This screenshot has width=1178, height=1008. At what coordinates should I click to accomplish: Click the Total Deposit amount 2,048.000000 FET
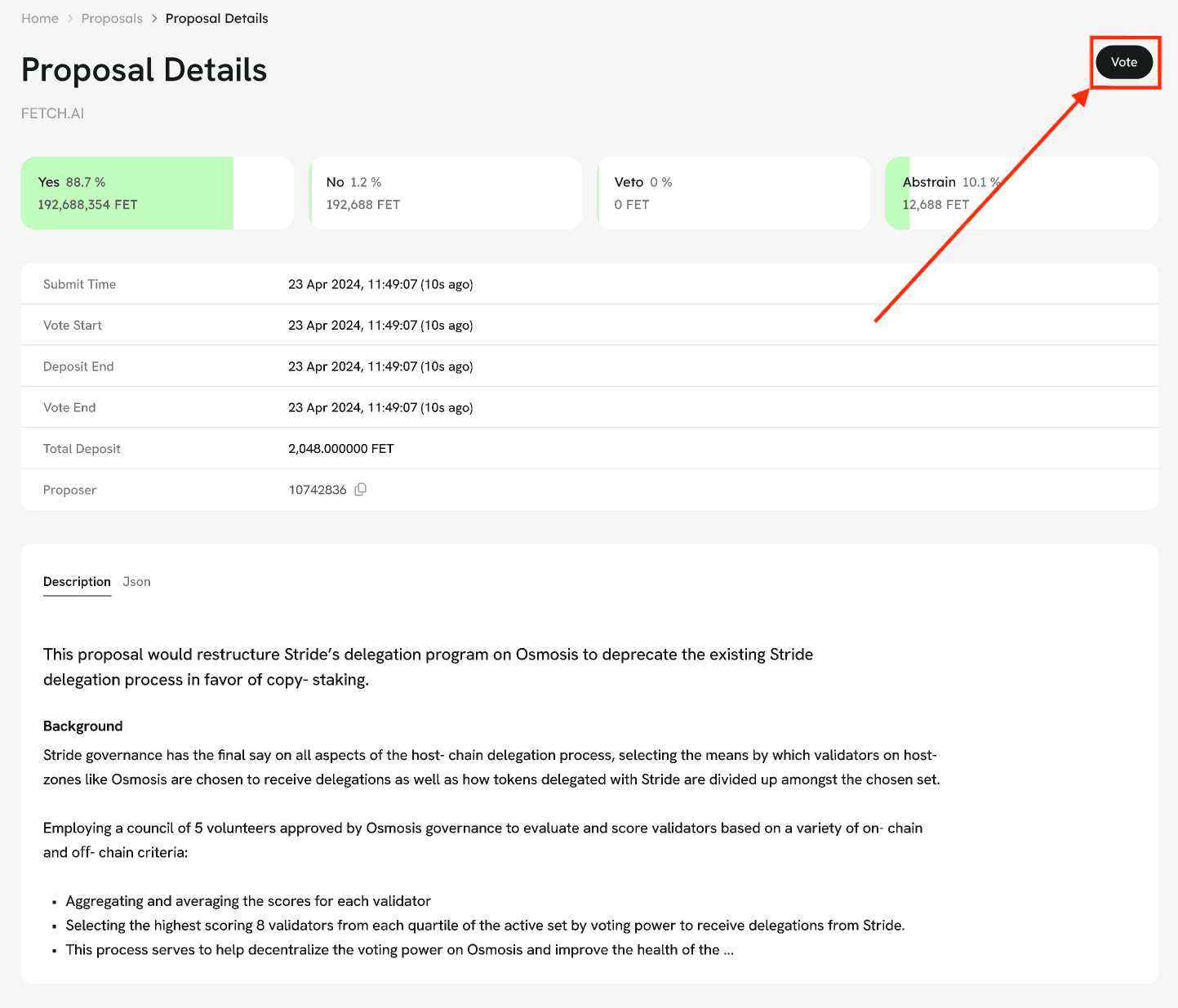(340, 449)
